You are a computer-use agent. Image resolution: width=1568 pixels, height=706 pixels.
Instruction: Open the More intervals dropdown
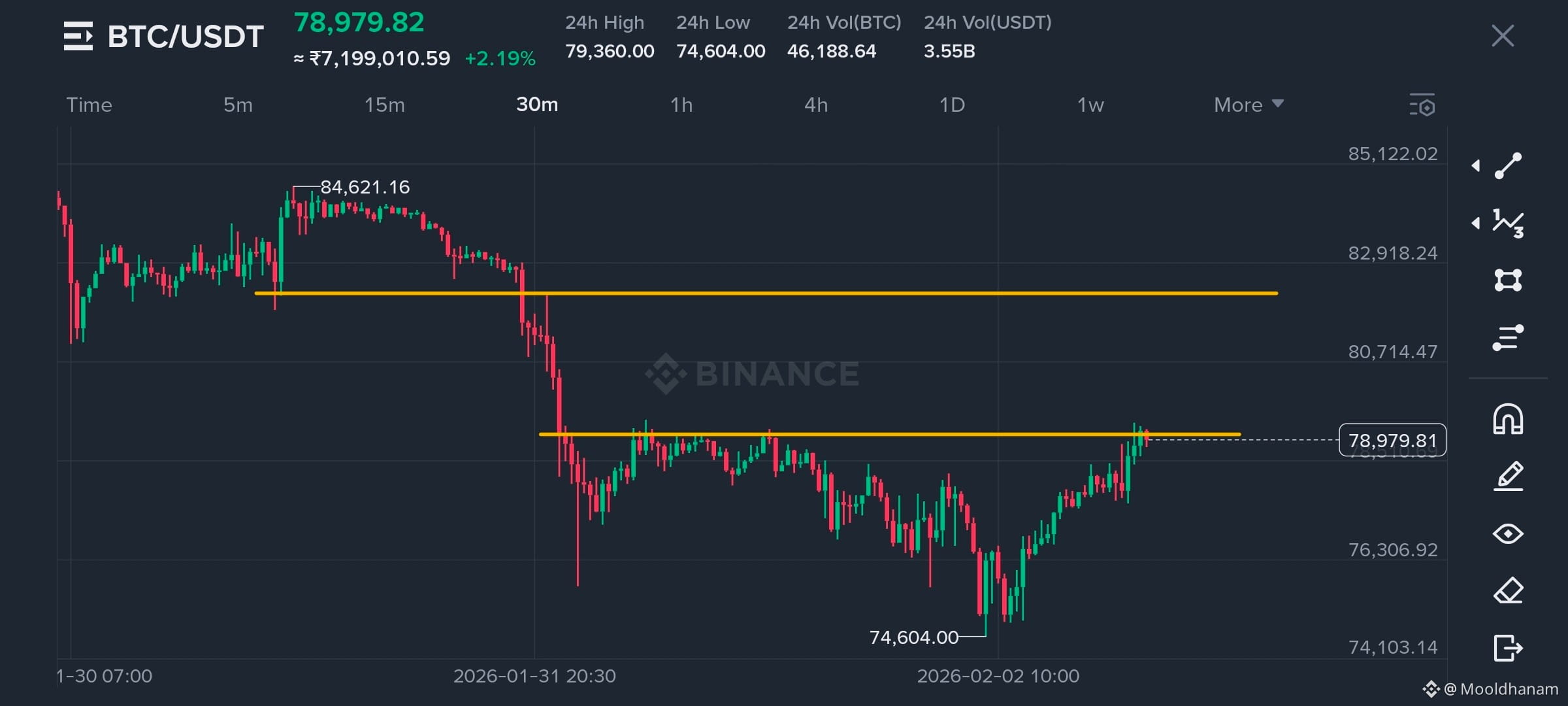point(1249,105)
